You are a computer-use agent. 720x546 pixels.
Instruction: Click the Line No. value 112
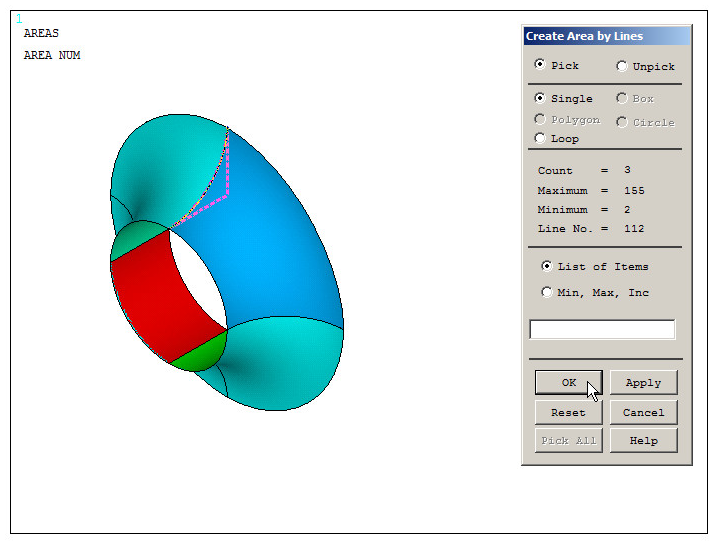pyautogui.click(x=634, y=229)
